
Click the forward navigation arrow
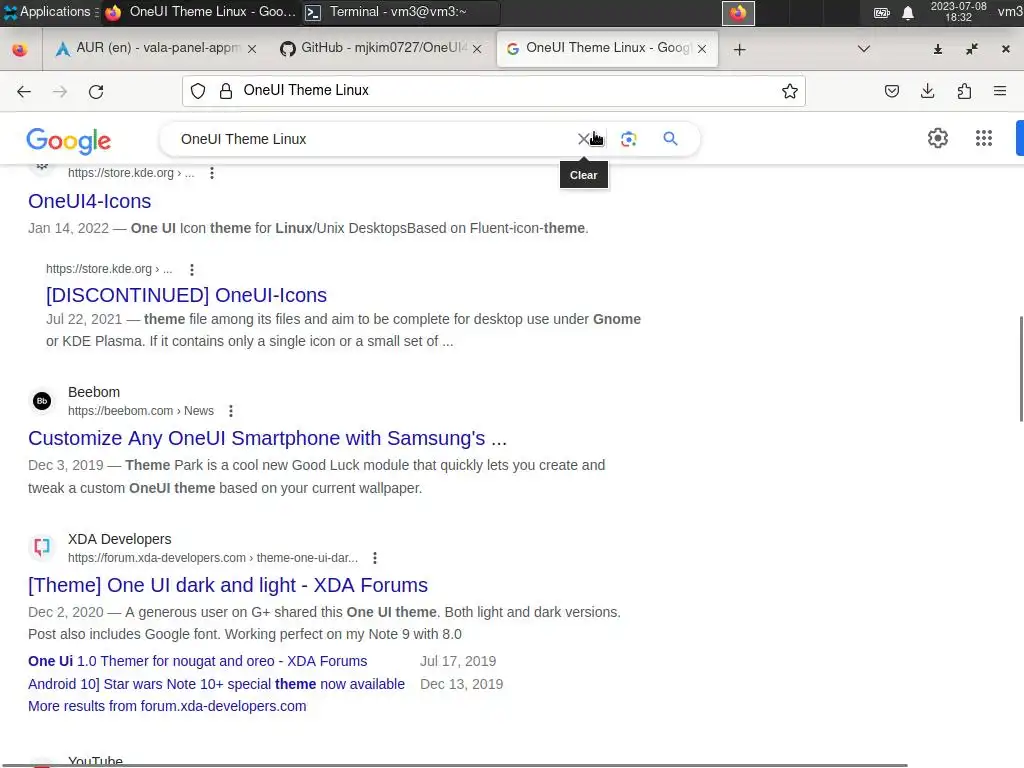coord(60,91)
